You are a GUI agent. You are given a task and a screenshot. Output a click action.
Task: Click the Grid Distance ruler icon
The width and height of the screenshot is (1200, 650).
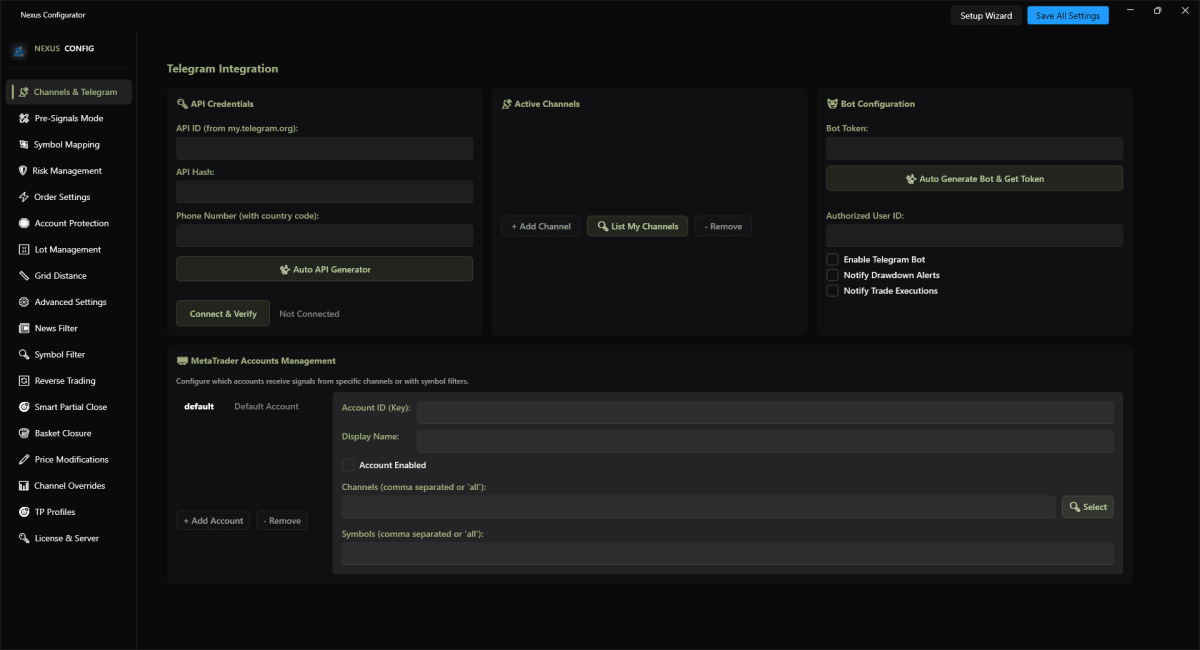pos(24,276)
